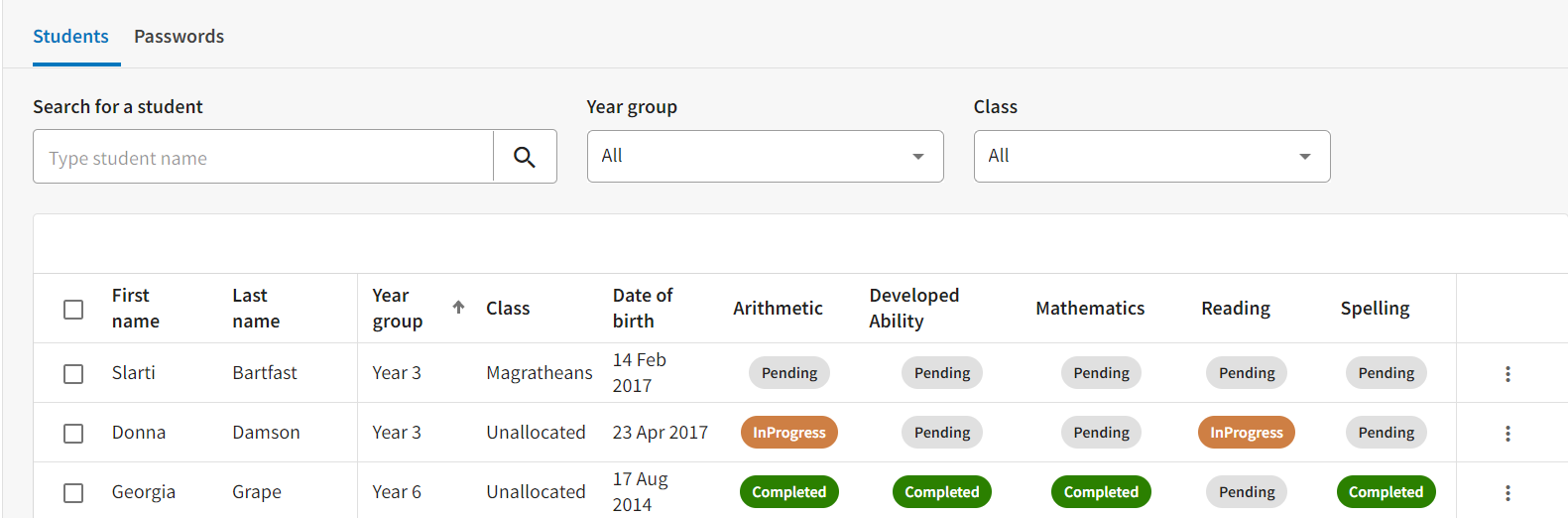Select the Students tab
The image size is (1568, 518).
pyautogui.click(x=71, y=37)
